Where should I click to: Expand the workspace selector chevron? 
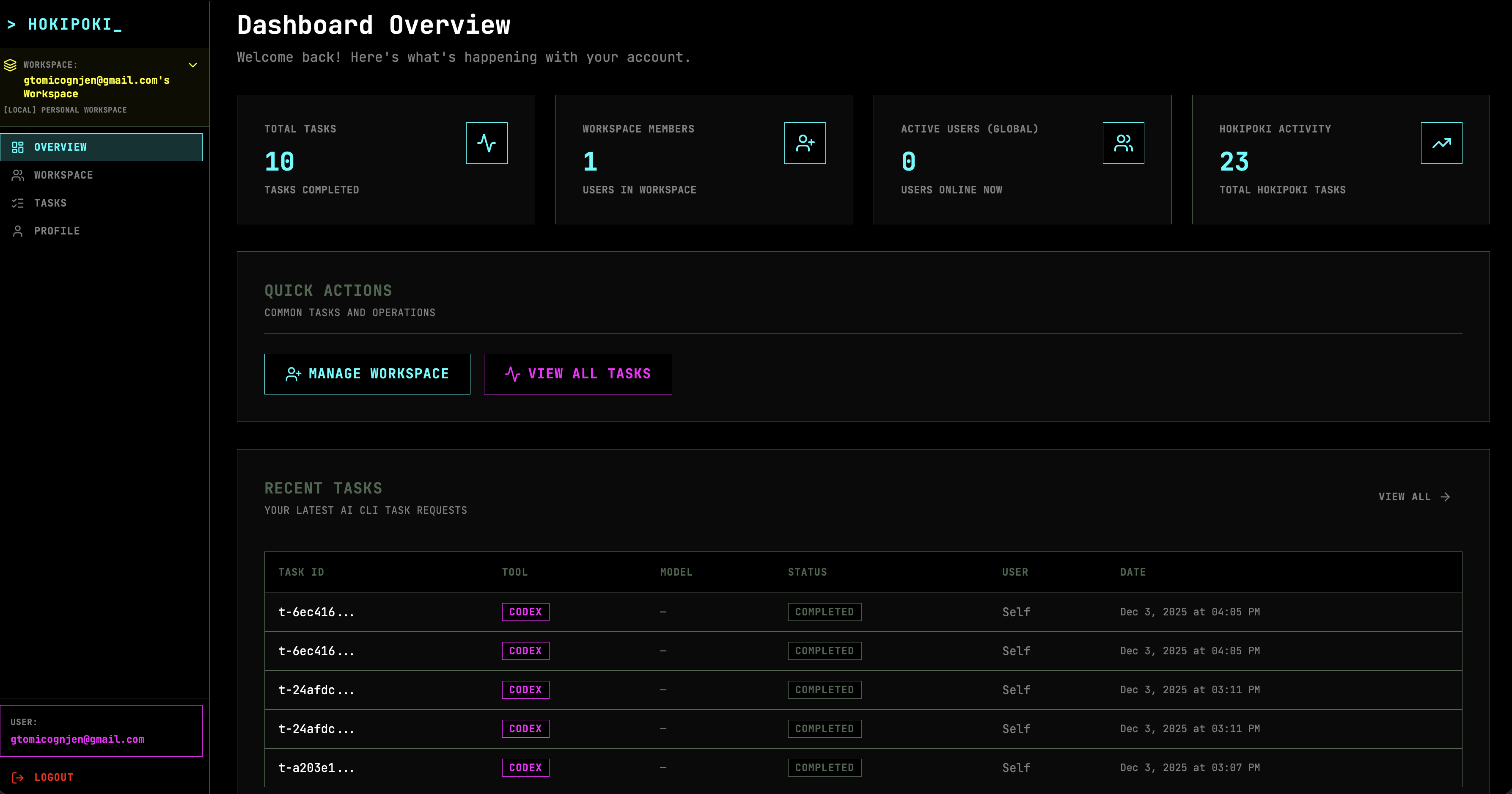pos(192,65)
